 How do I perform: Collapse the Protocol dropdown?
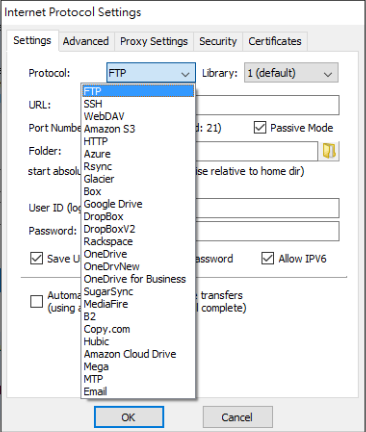[x=151, y=73]
